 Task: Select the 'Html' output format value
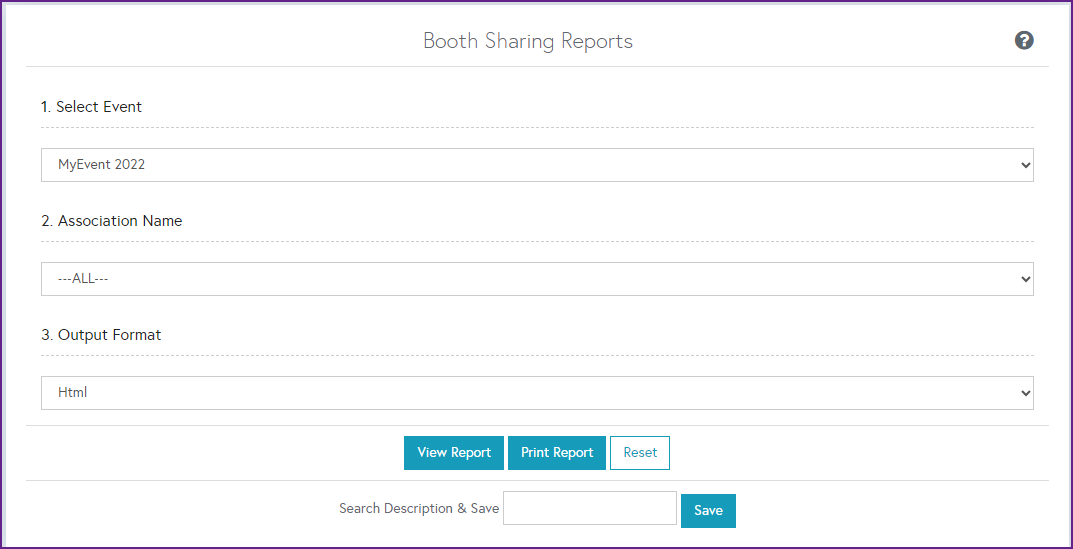tap(73, 393)
